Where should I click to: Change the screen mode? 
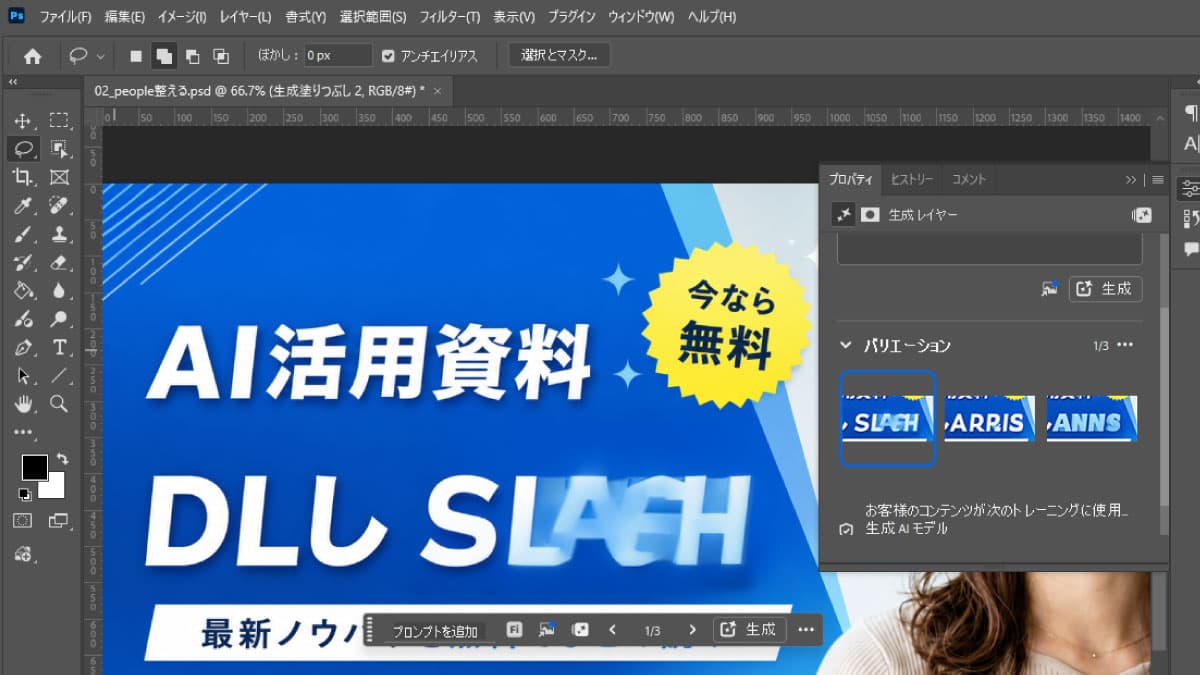59,521
